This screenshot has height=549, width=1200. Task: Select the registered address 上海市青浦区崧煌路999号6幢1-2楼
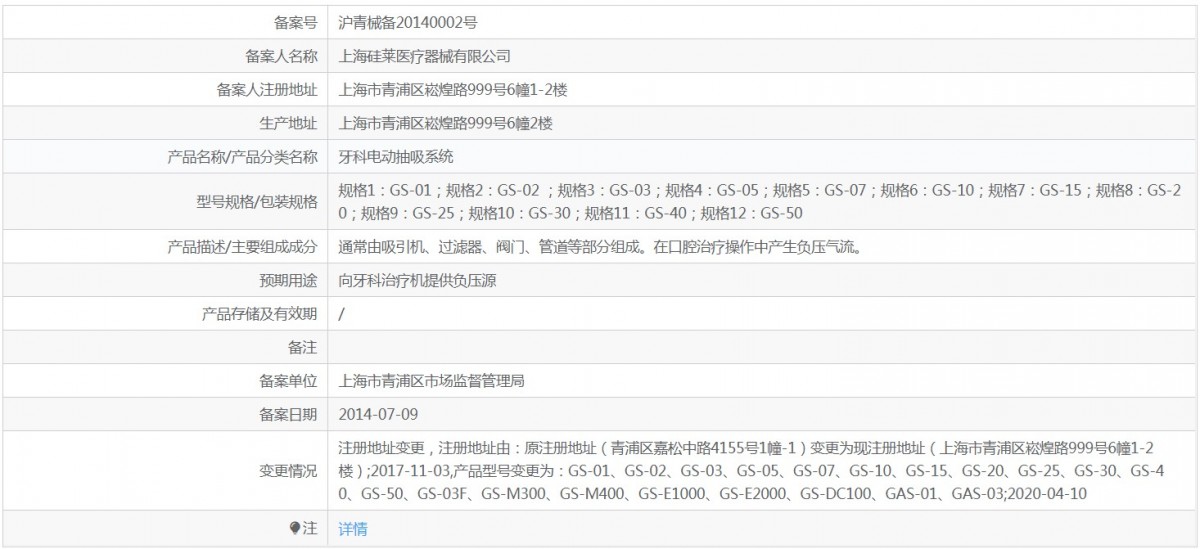pos(454,89)
